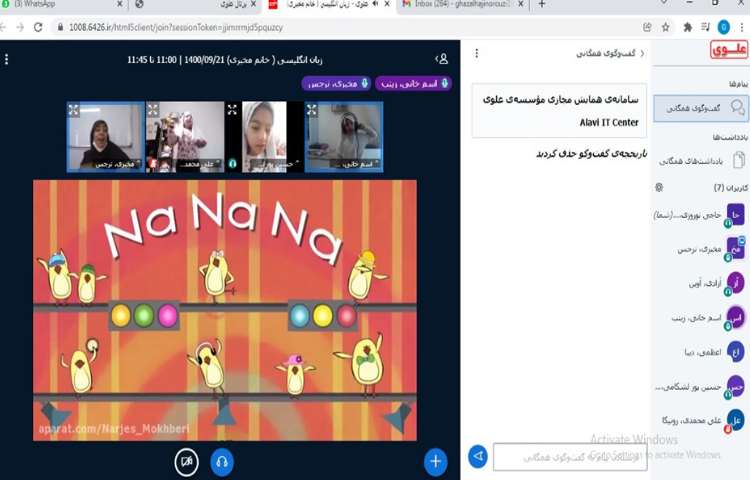Type in the public chat message field
Viewport: 750px width, 480px height.
pyautogui.click(x=570, y=457)
